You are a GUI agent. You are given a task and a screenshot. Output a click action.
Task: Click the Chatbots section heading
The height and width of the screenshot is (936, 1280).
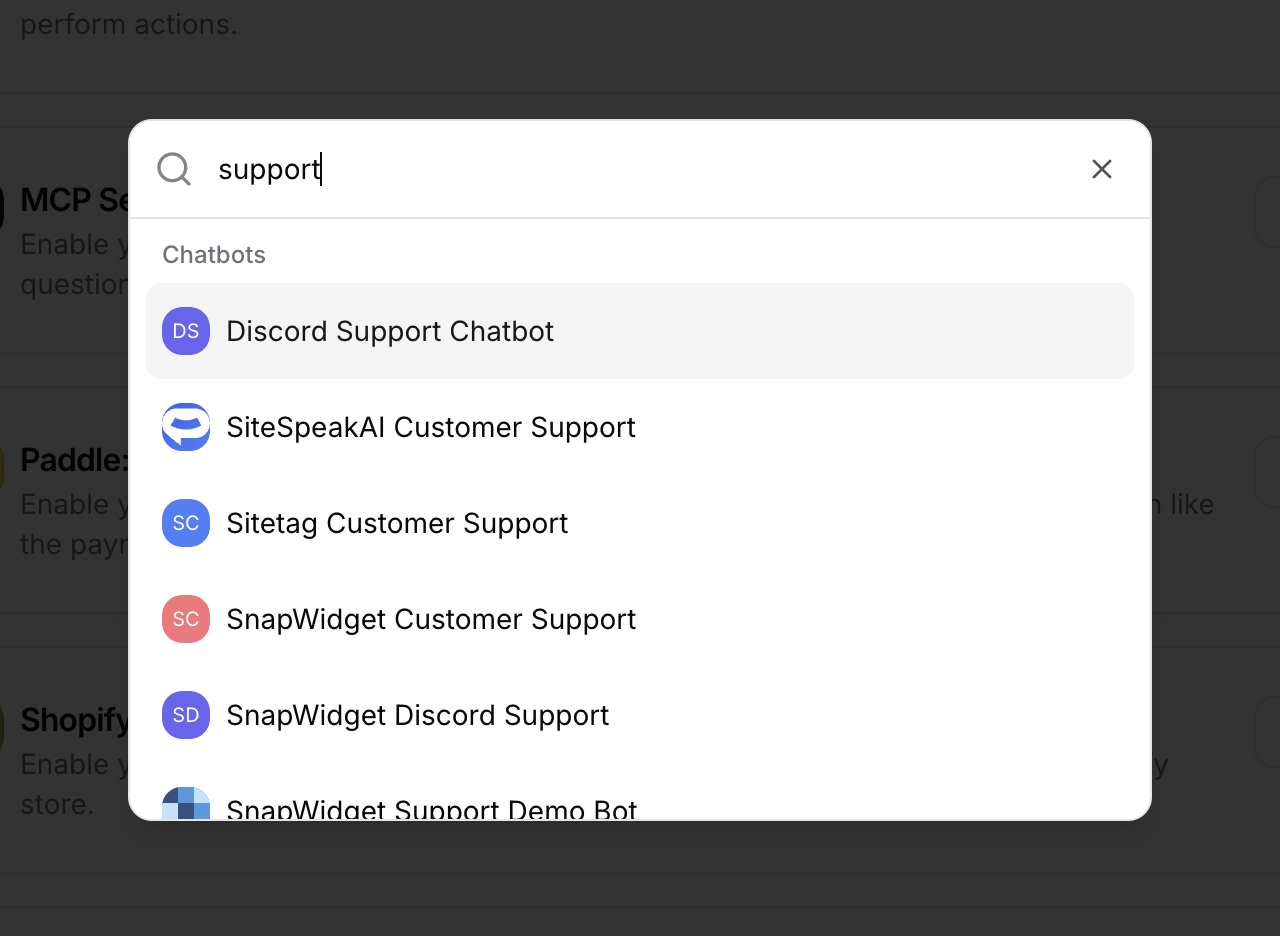pyautogui.click(x=214, y=255)
